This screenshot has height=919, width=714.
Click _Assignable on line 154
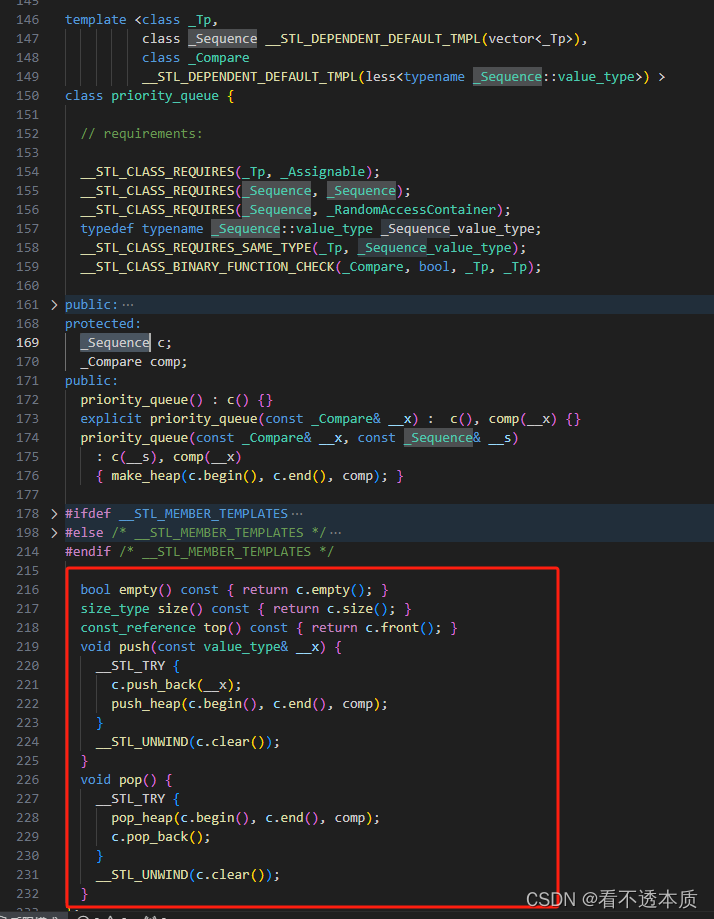322,172
